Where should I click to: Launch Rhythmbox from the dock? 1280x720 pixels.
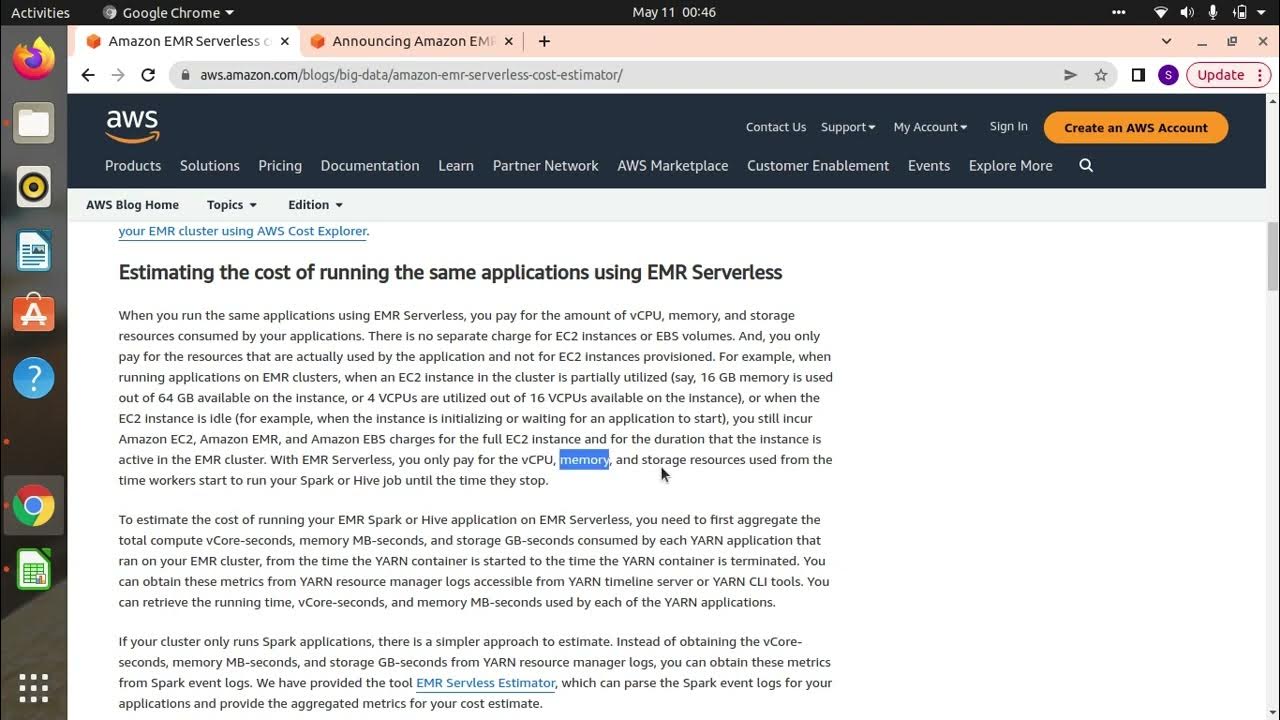click(x=33, y=187)
